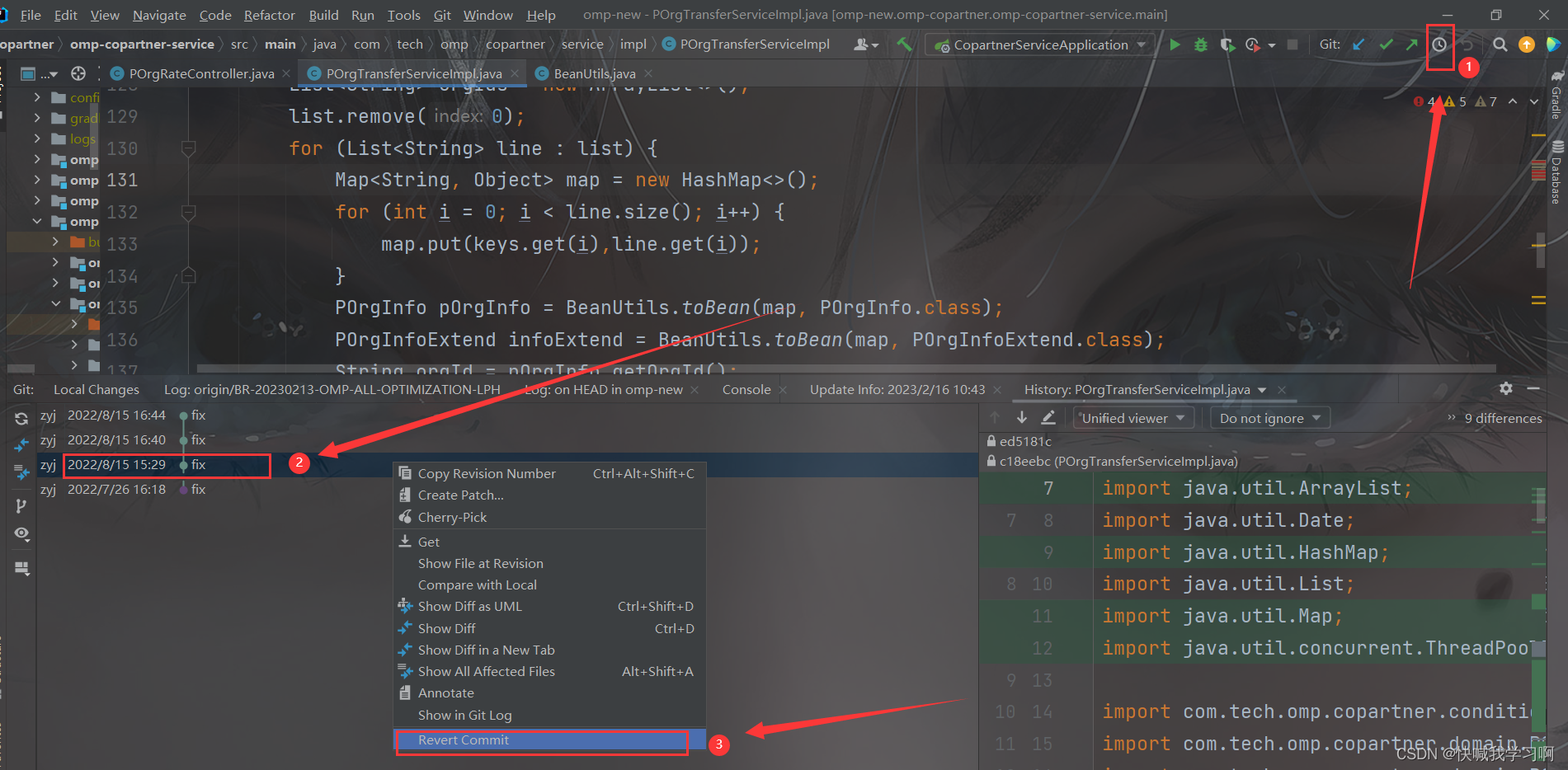1568x770 pixels.
Task: Close the History tab
Action: [1282, 390]
